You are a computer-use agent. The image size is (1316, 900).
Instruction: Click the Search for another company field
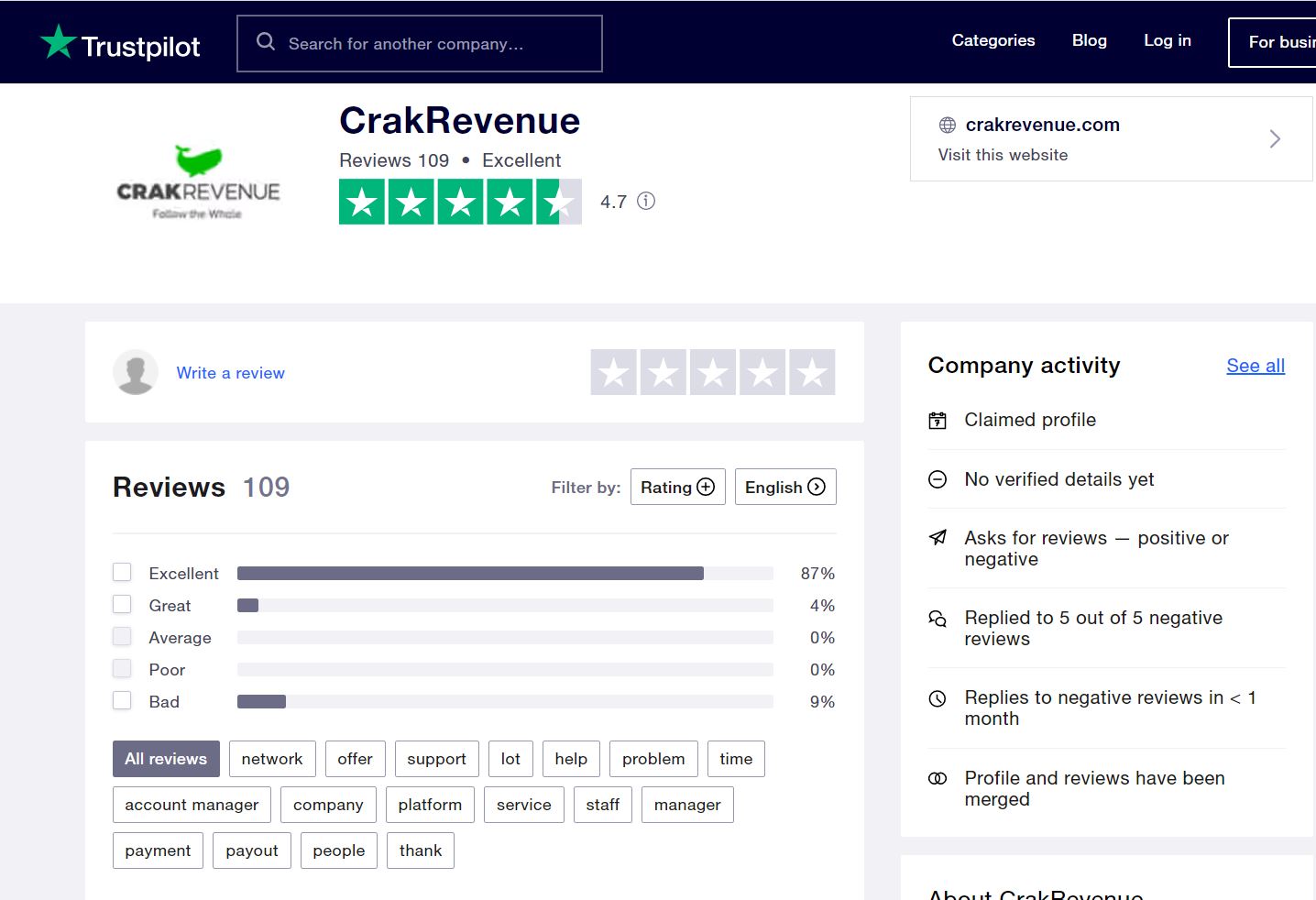420,43
